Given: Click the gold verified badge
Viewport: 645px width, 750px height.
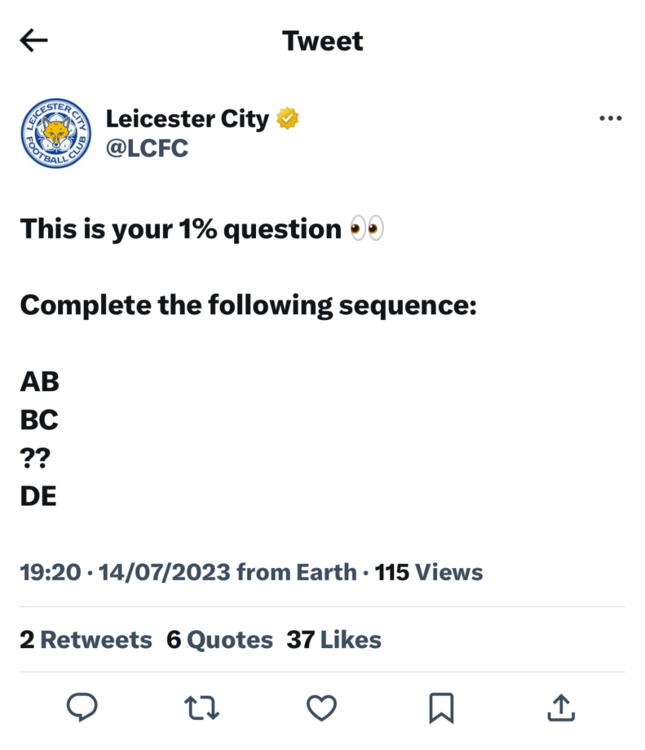Looking at the screenshot, I should tap(288, 118).
